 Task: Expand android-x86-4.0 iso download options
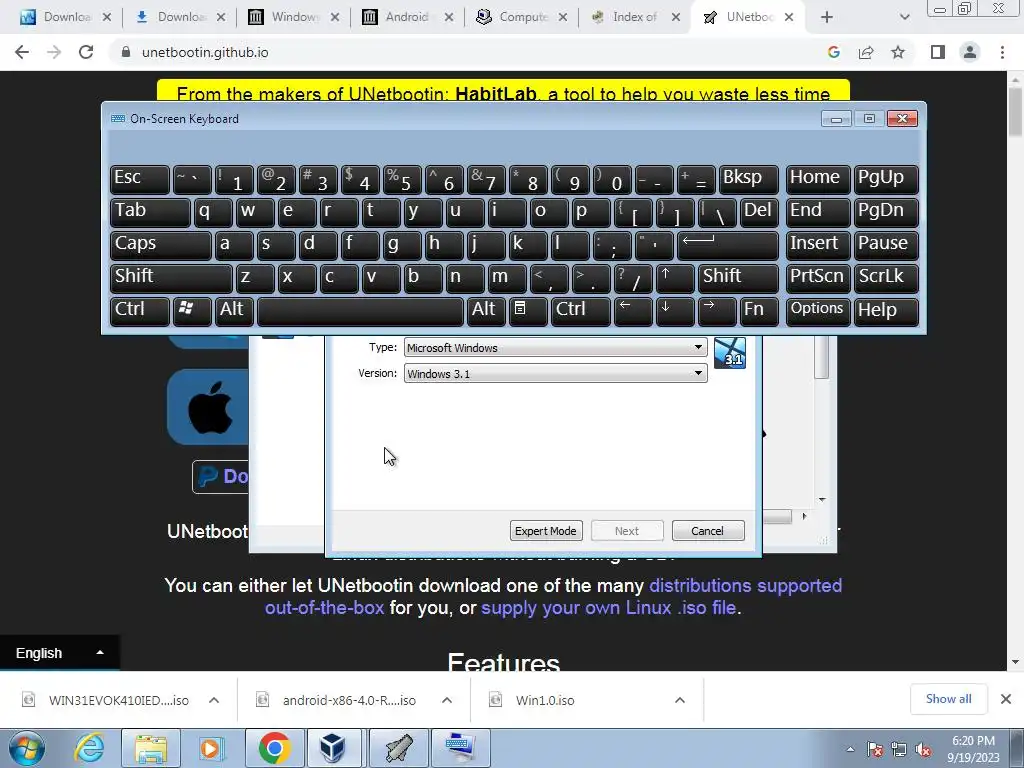coord(447,700)
